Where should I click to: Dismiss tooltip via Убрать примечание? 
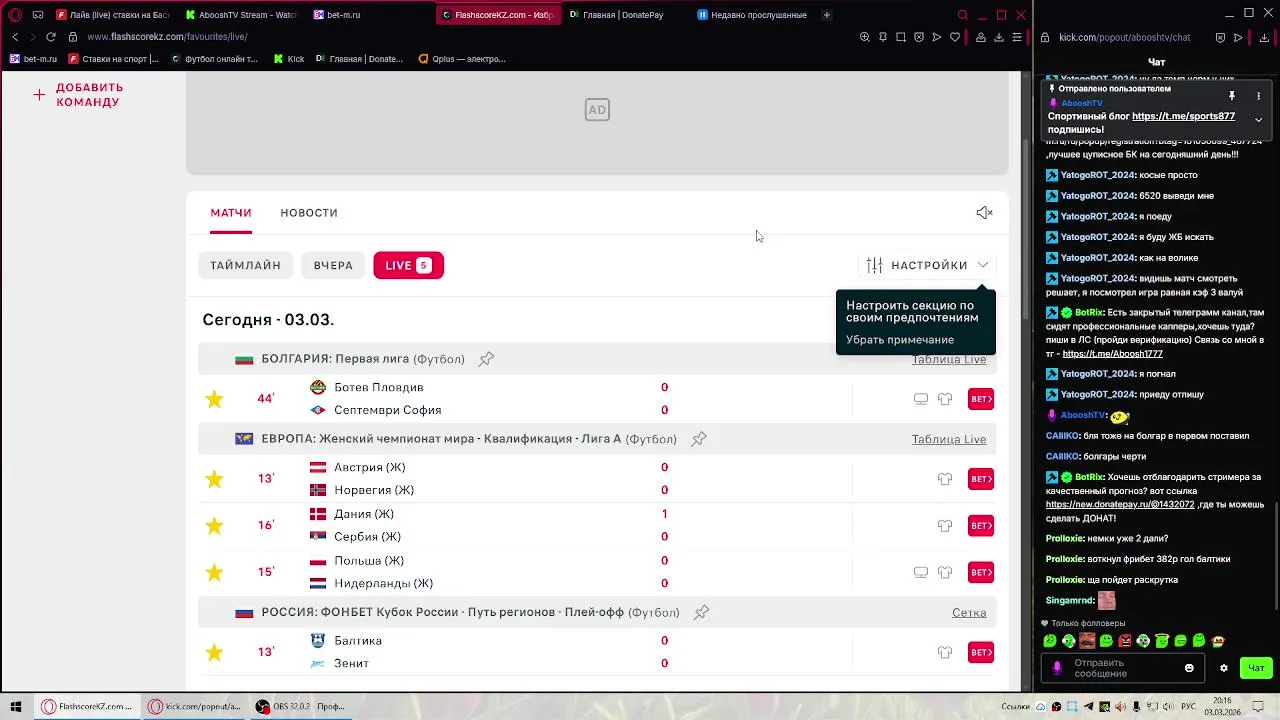(x=900, y=340)
